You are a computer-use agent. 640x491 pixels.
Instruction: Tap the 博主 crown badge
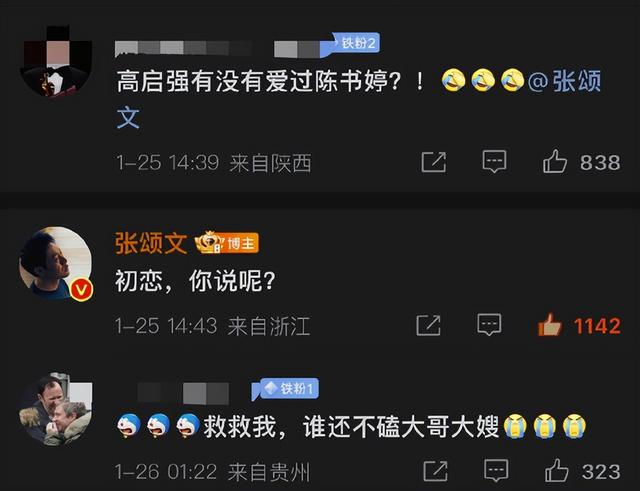pos(227,242)
